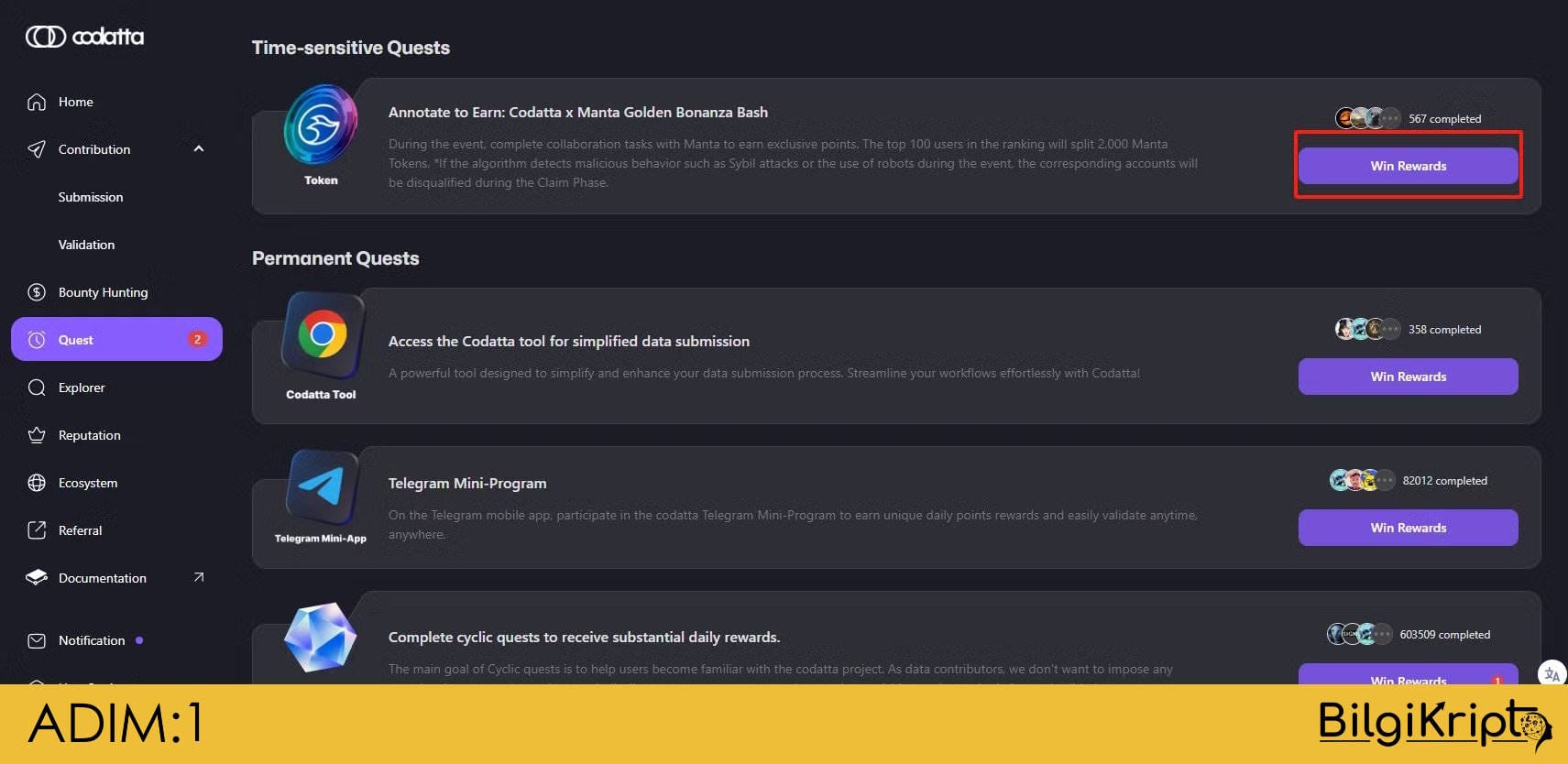Win Rewards for Telegram Mini-Program quest
The image size is (1568, 764).
pos(1408,528)
